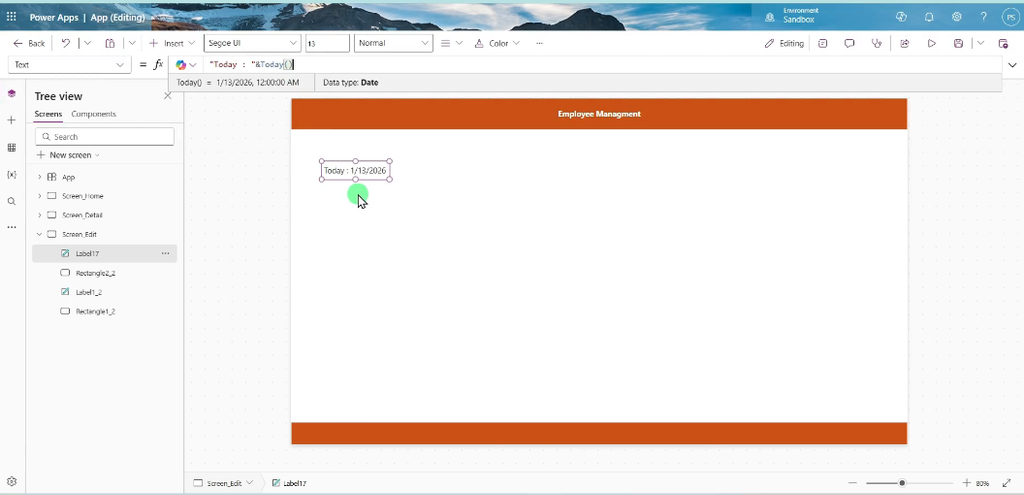This screenshot has height=495, width=1024.
Task: Open the Normal font weight dropdown
Action: [393, 43]
